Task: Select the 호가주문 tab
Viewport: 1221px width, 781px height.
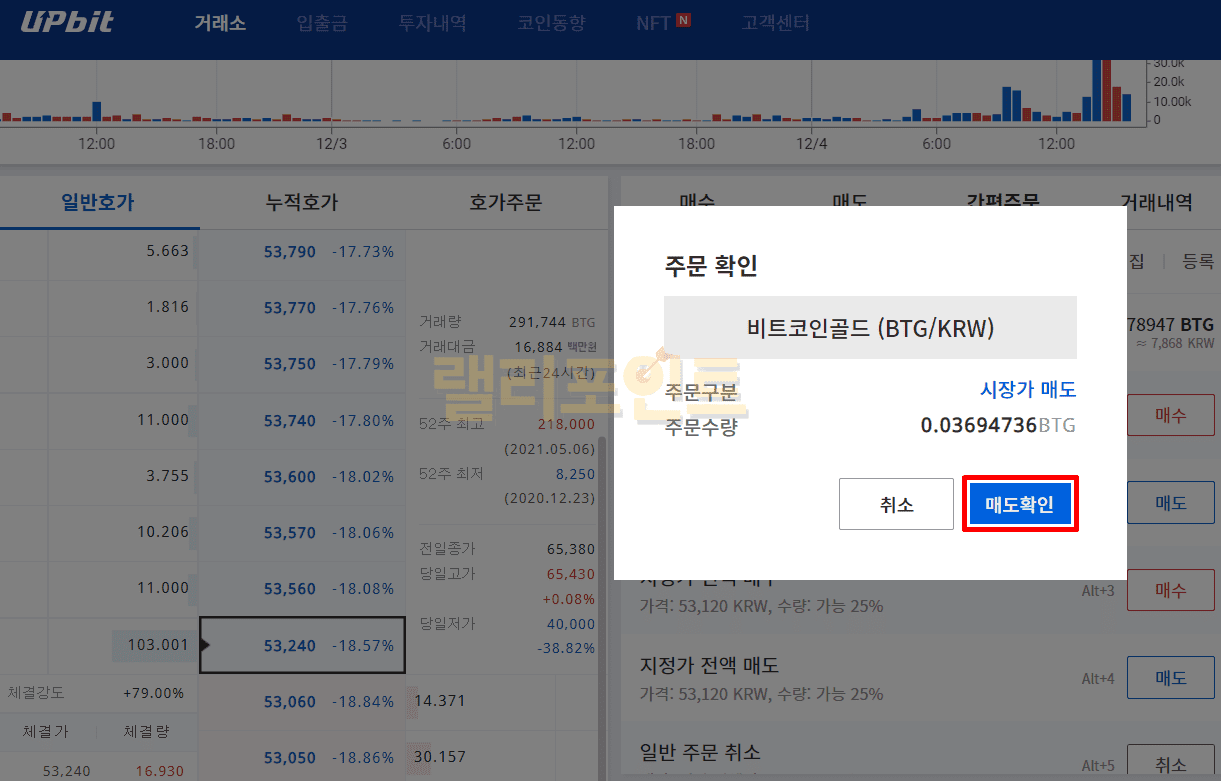Action: point(505,203)
